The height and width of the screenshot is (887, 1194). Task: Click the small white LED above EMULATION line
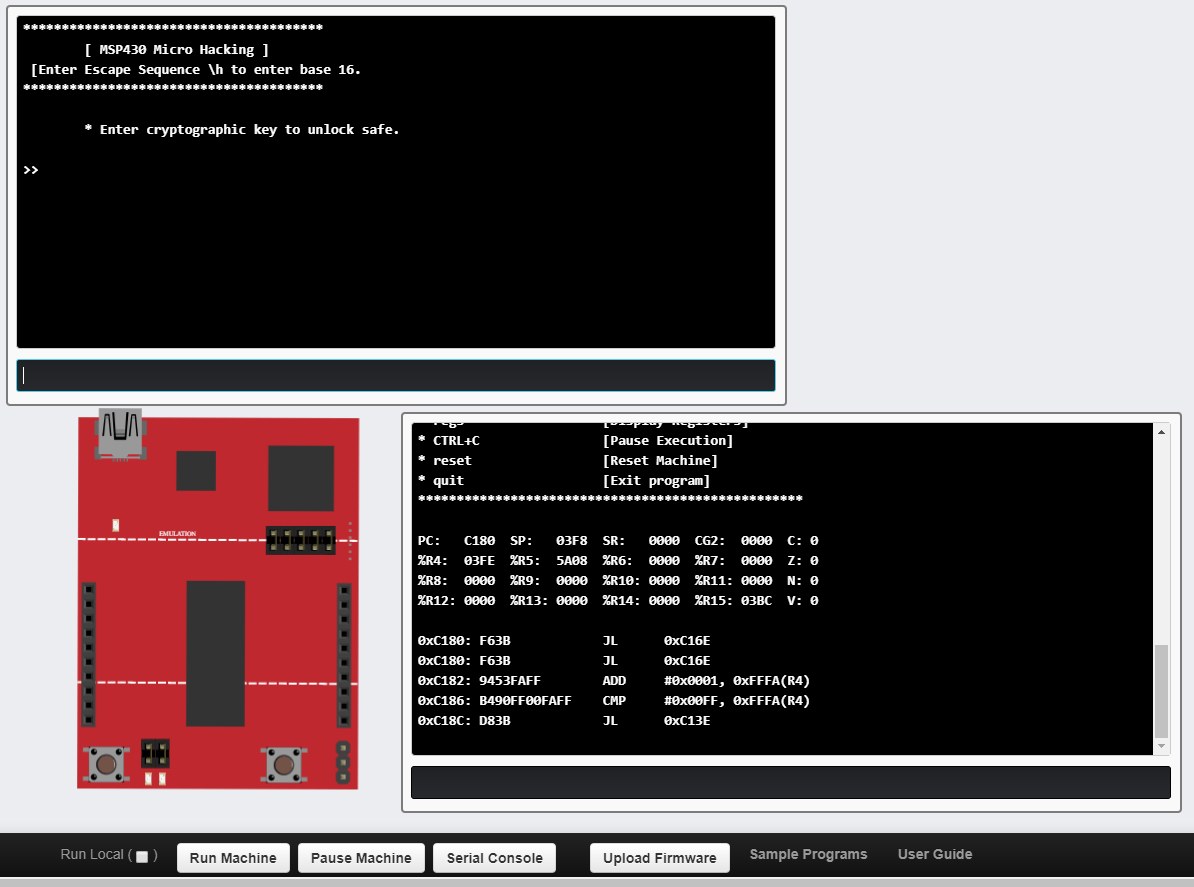[x=116, y=525]
